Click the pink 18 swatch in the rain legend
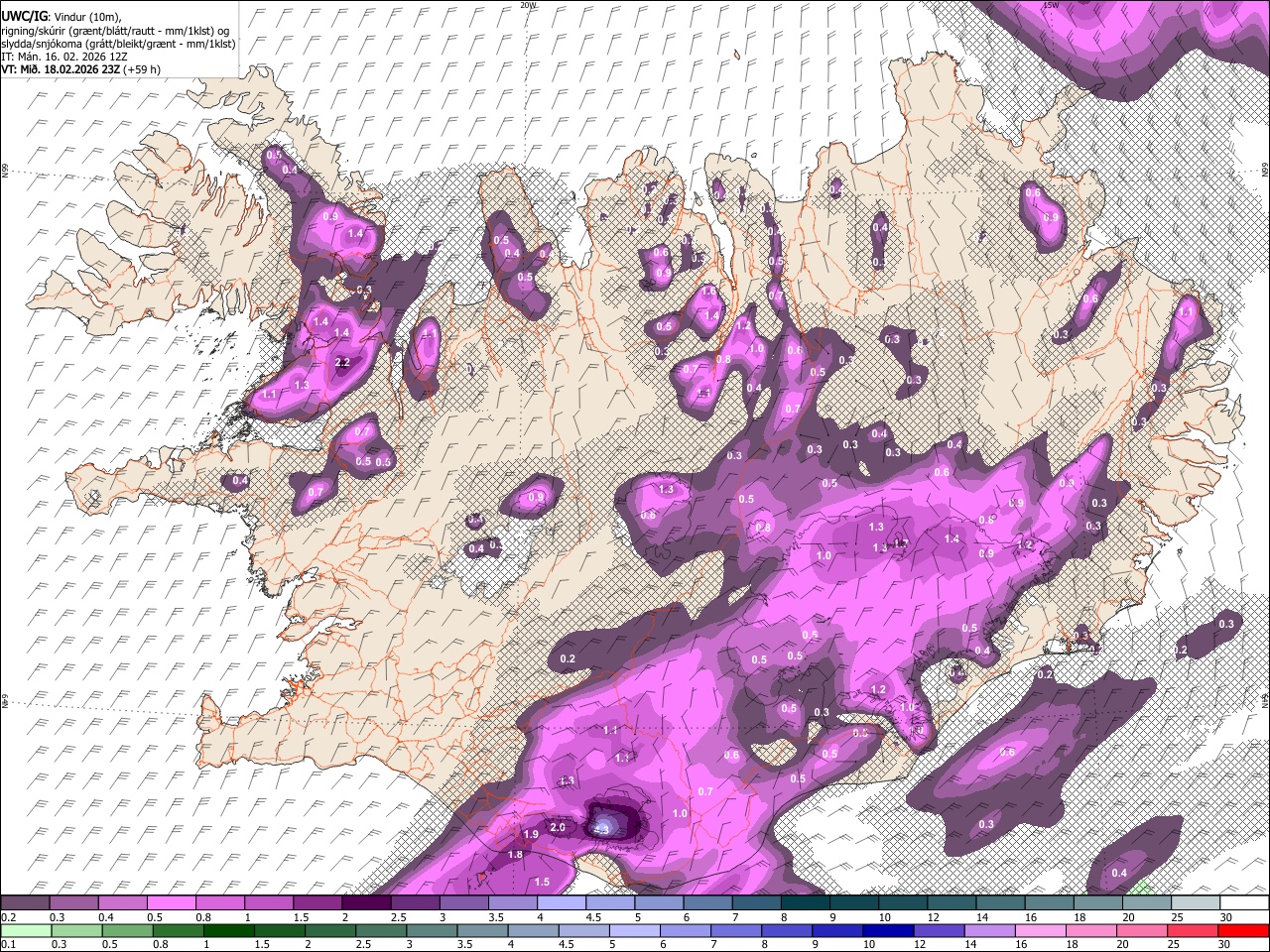 (1090, 930)
